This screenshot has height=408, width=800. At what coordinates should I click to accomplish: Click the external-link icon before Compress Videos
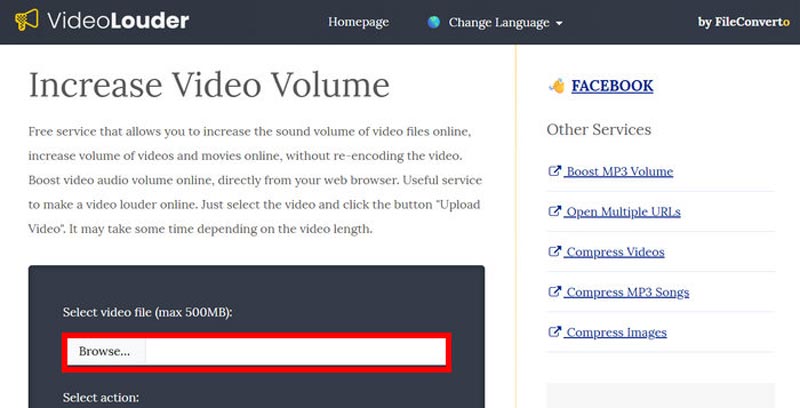point(554,252)
